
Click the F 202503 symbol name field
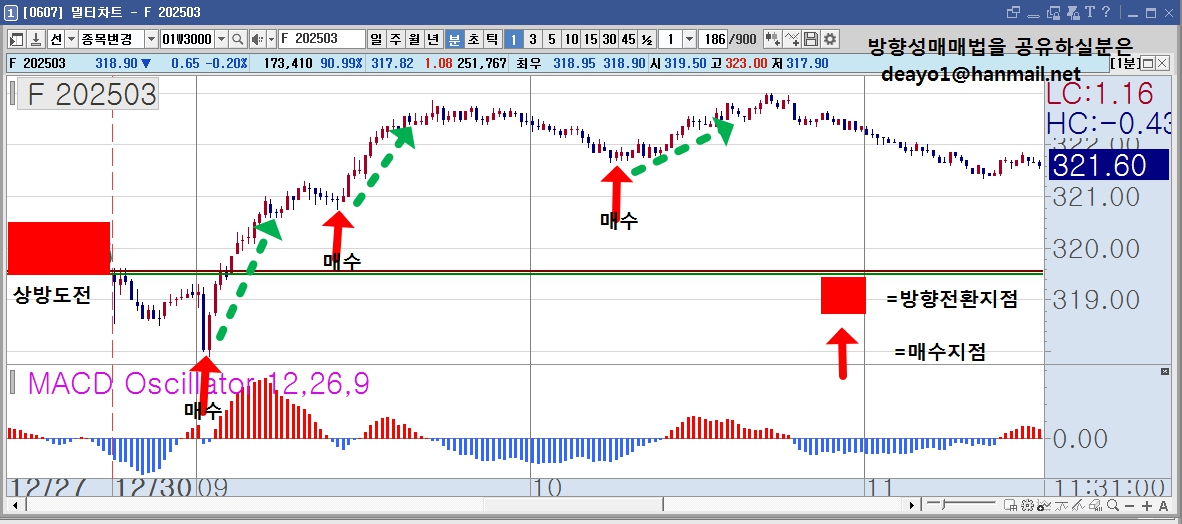click(322, 39)
